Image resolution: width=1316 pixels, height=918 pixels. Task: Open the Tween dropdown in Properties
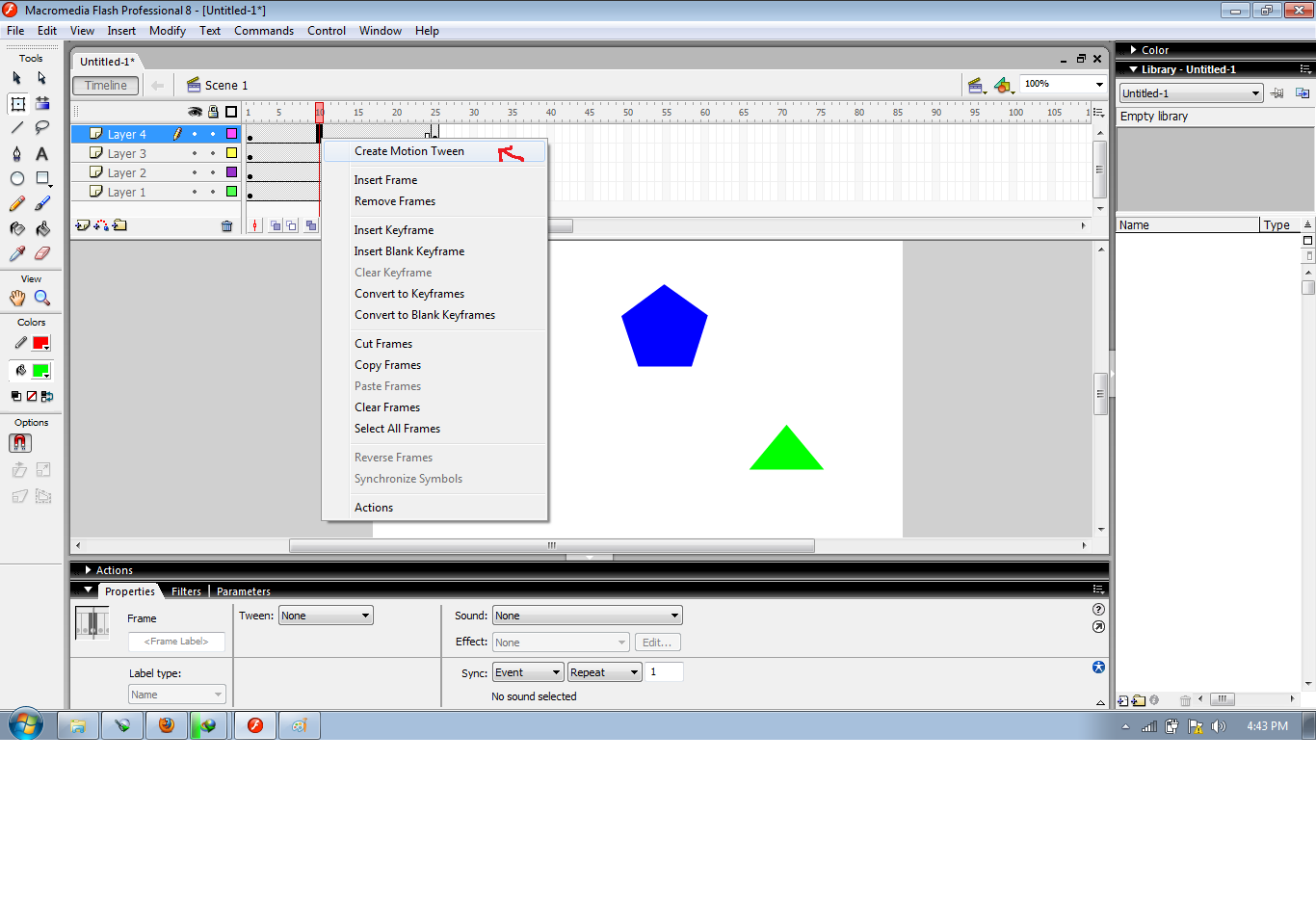click(x=325, y=615)
